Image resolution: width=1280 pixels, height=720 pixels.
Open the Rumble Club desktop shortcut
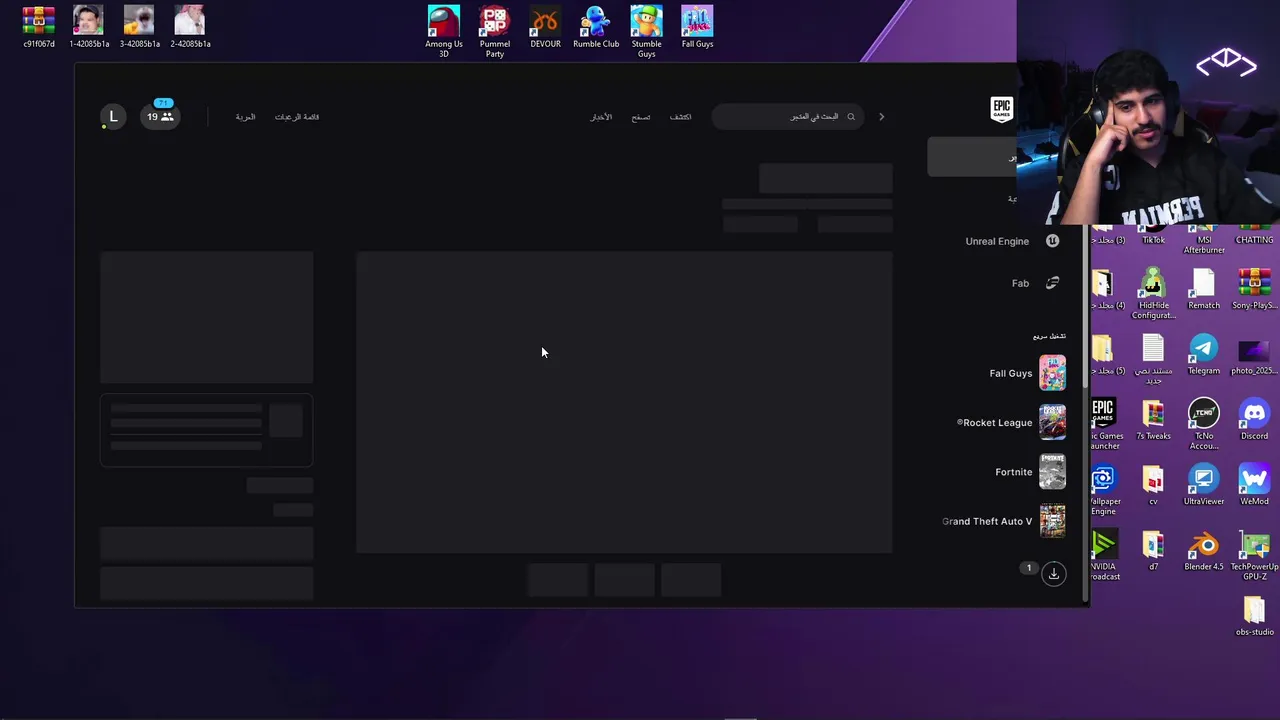596,27
